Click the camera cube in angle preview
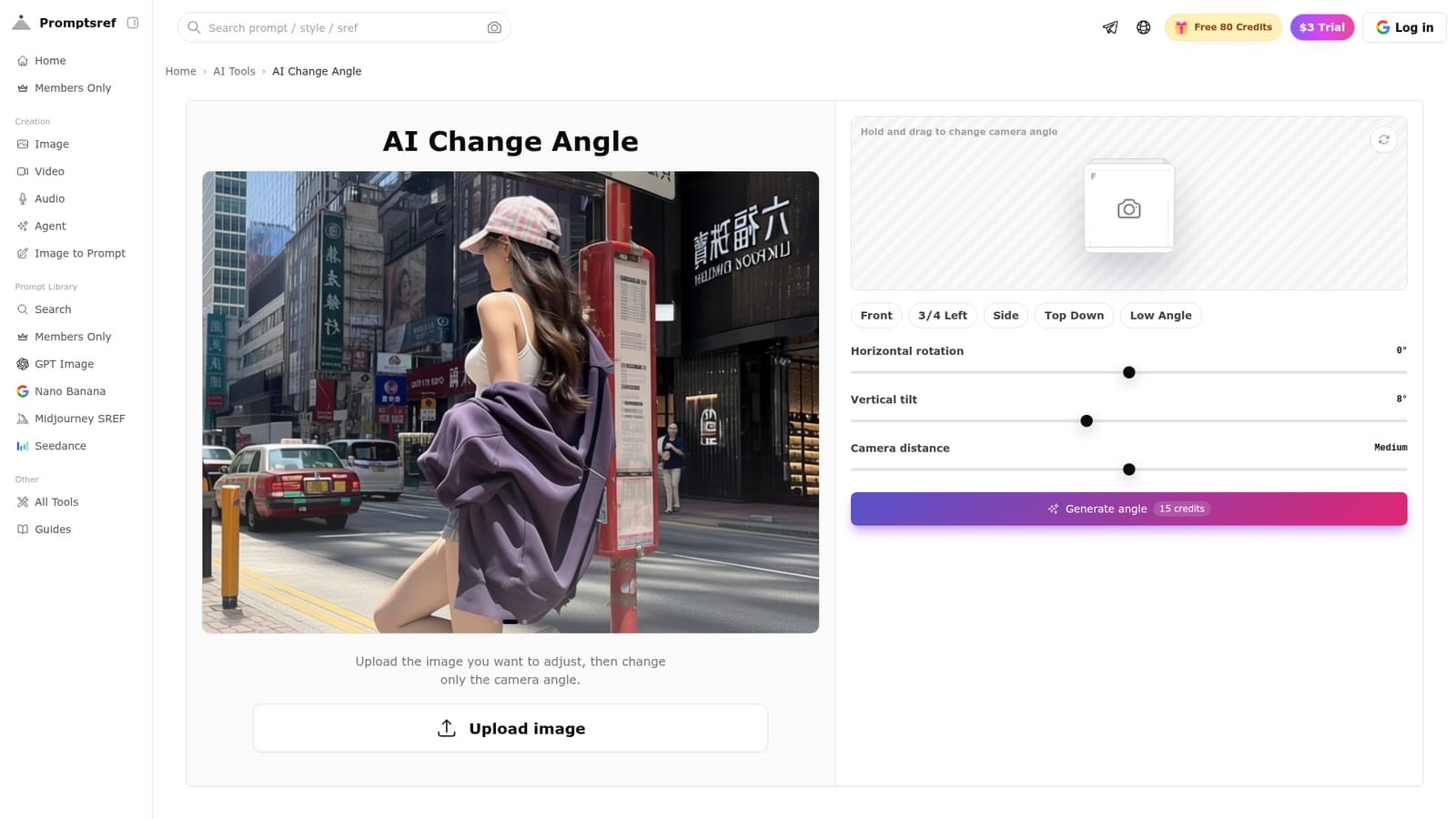This screenshot has width=1456, height=819. [1128, 207]
